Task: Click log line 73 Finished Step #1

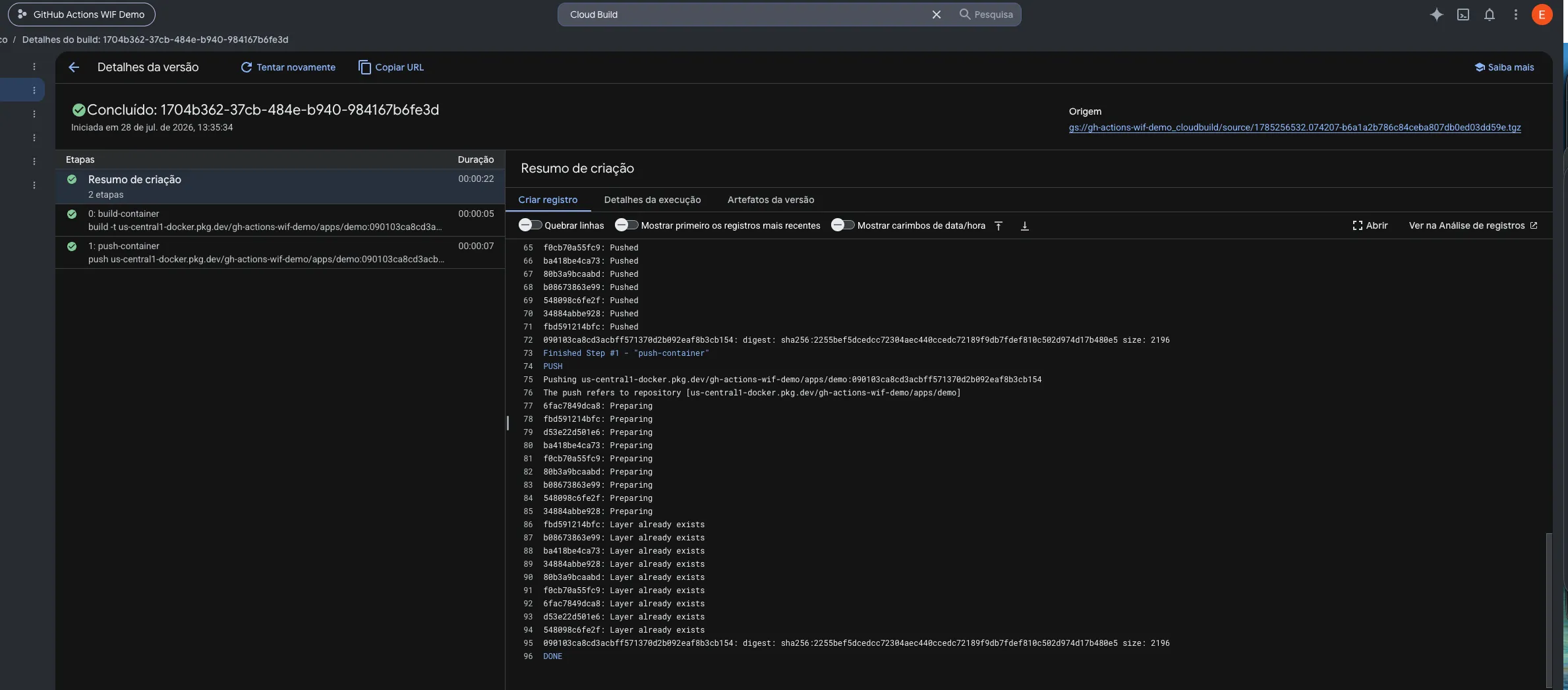Action: (625, 353)
